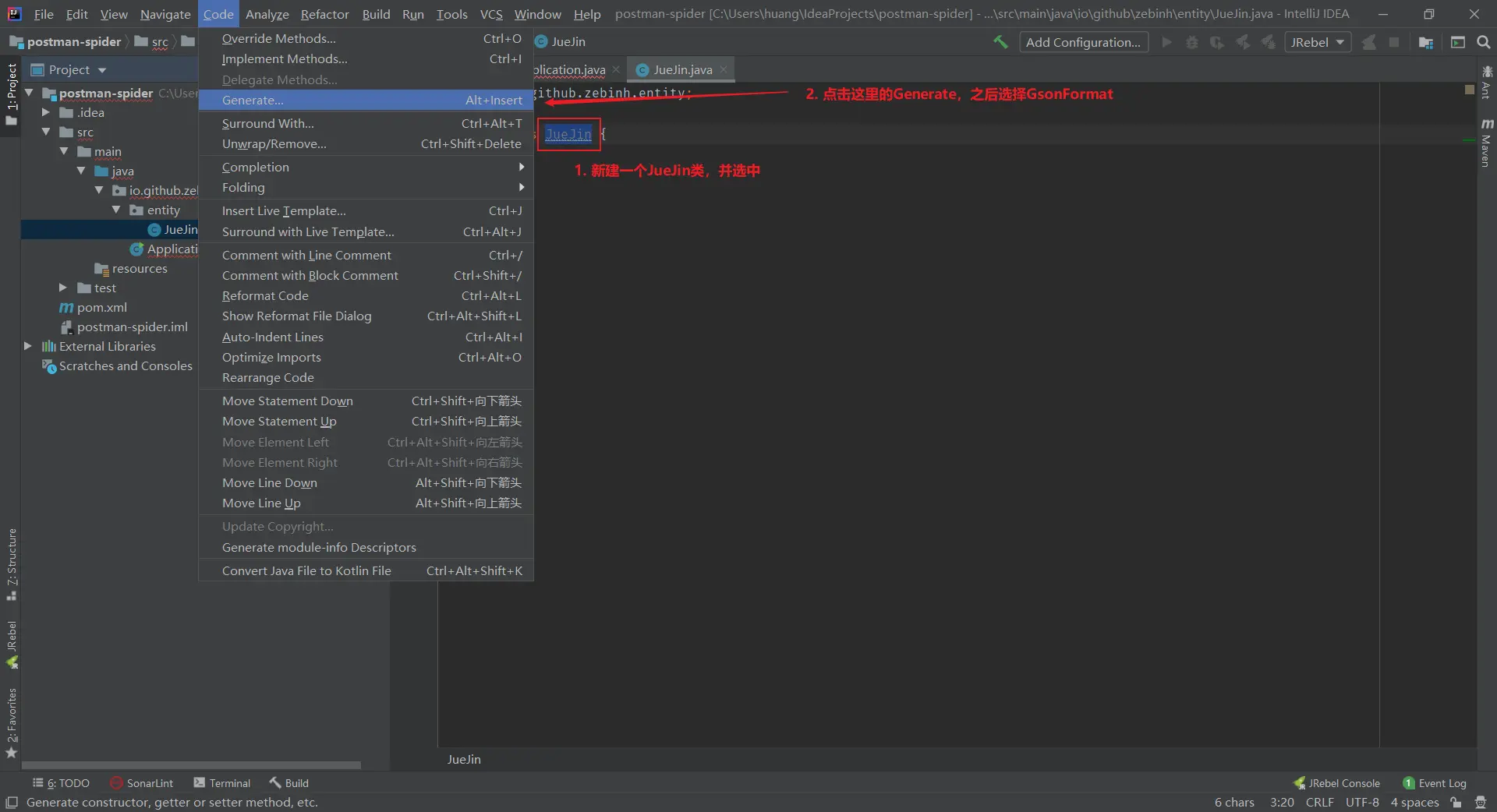Viewport: 1497px width, 812px height.
Task: Click the Search Everywhere magnifier icon
Action: 1484,42
